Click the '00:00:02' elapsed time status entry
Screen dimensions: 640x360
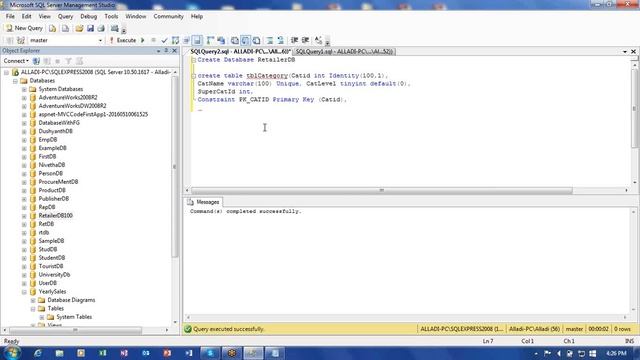tap(598, 329)
